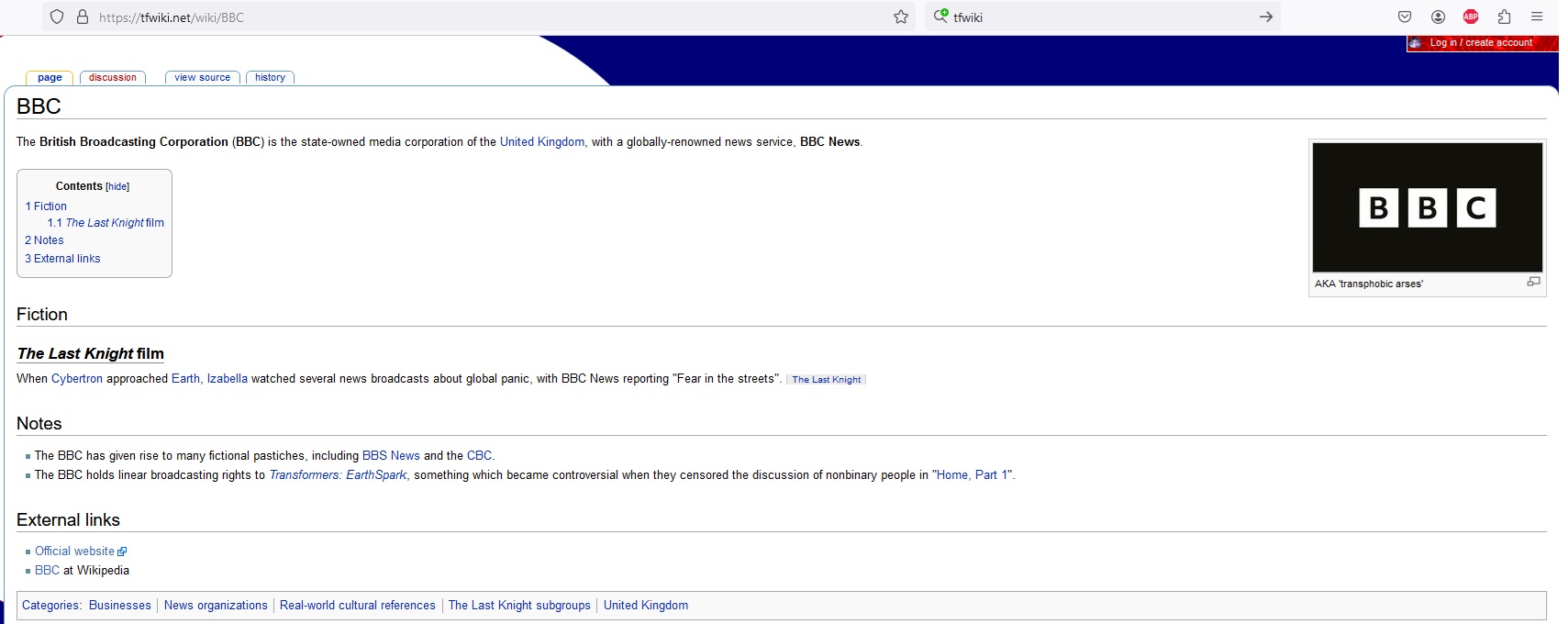Hide the contents box

(117, 186)
